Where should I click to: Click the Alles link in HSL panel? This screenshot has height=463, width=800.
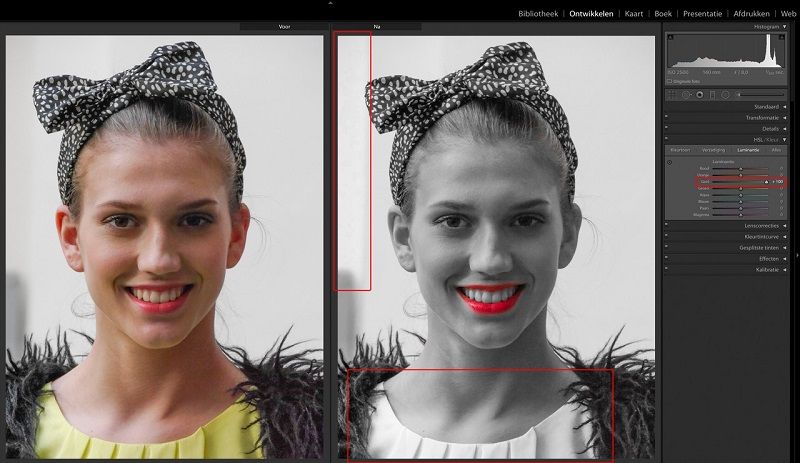pos(776,150)
